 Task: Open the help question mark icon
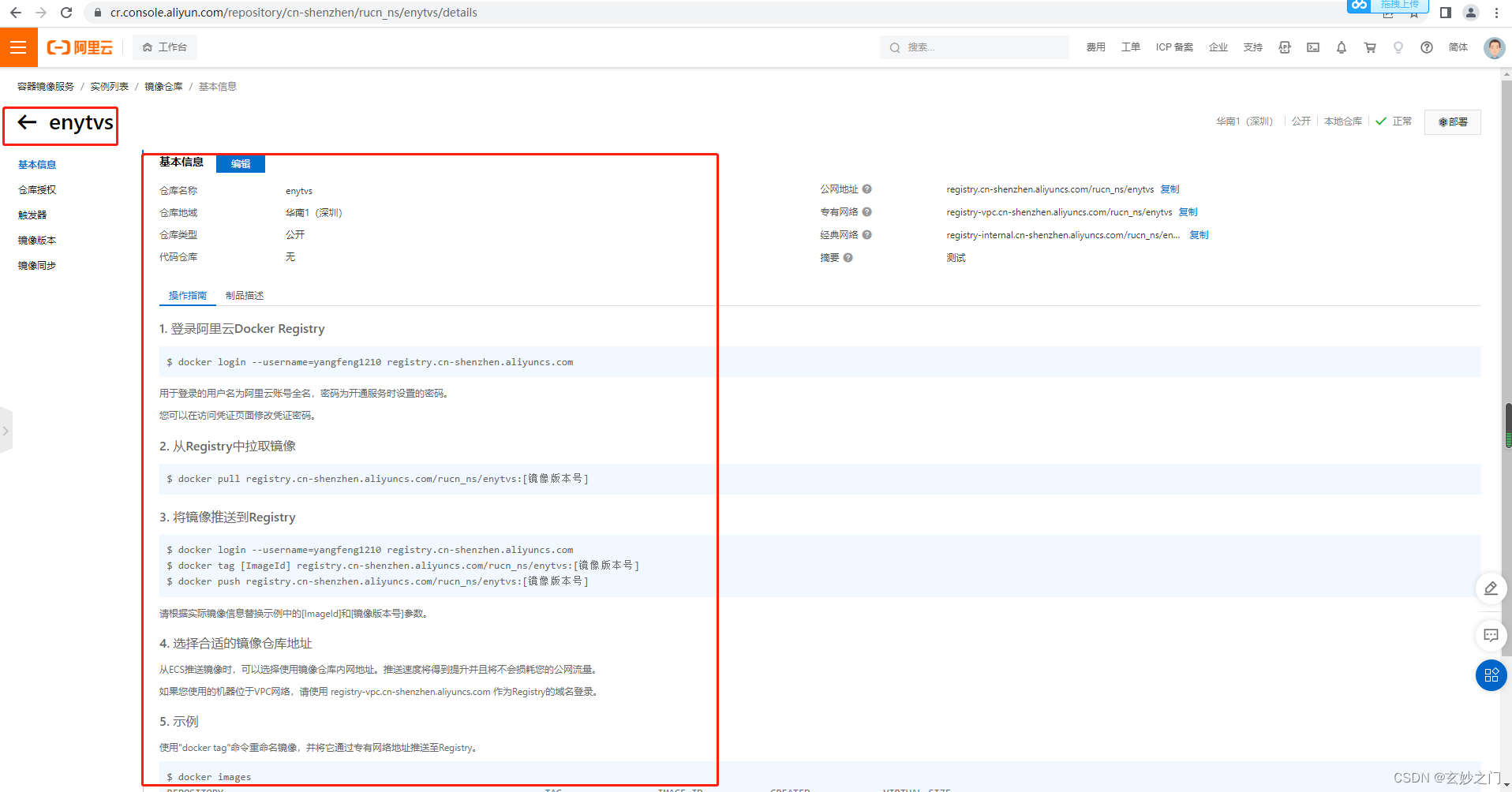pyautogui.click(x=1427, y=47)
